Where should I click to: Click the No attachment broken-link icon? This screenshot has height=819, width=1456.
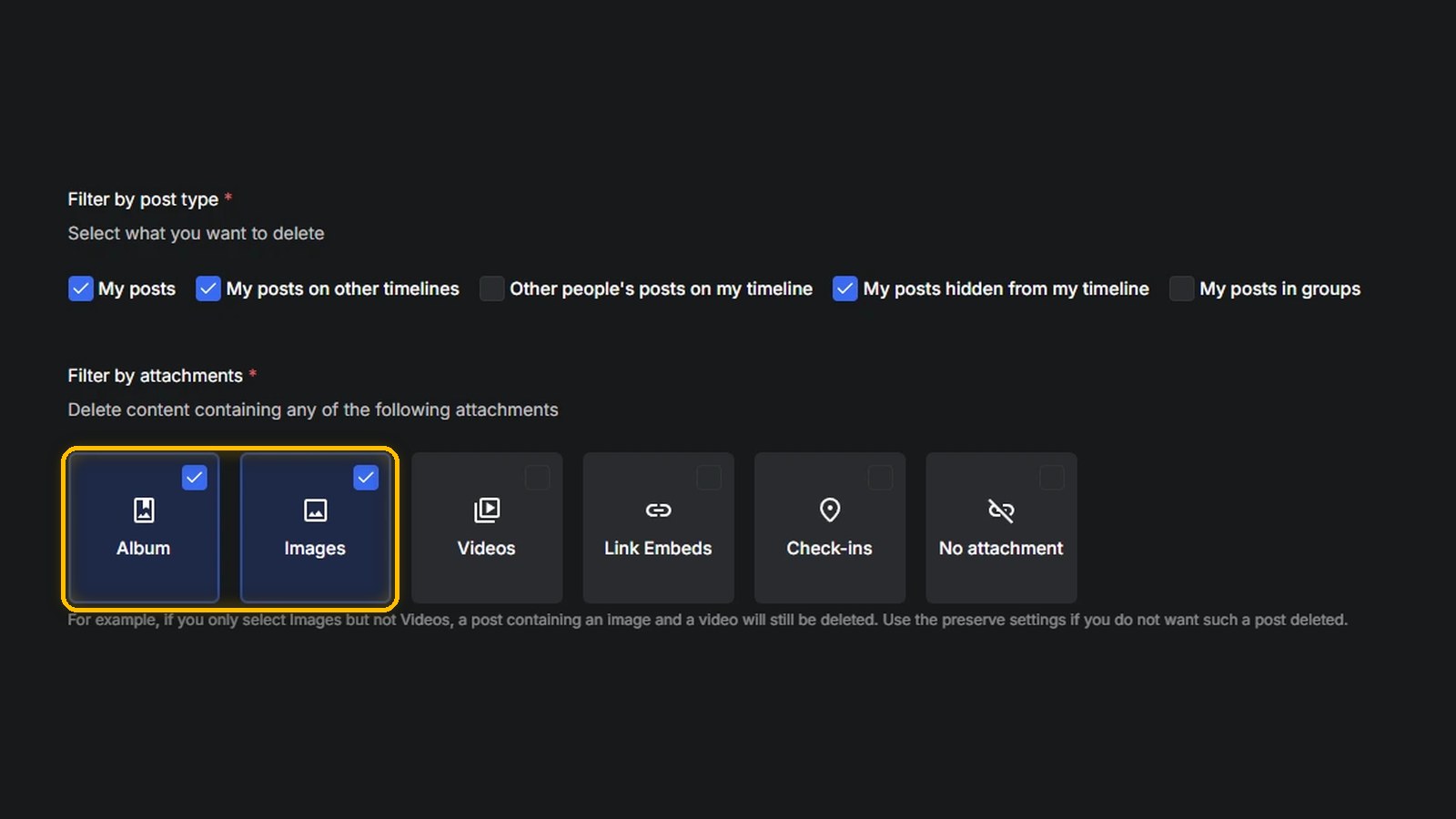(x=1001, y=511)
